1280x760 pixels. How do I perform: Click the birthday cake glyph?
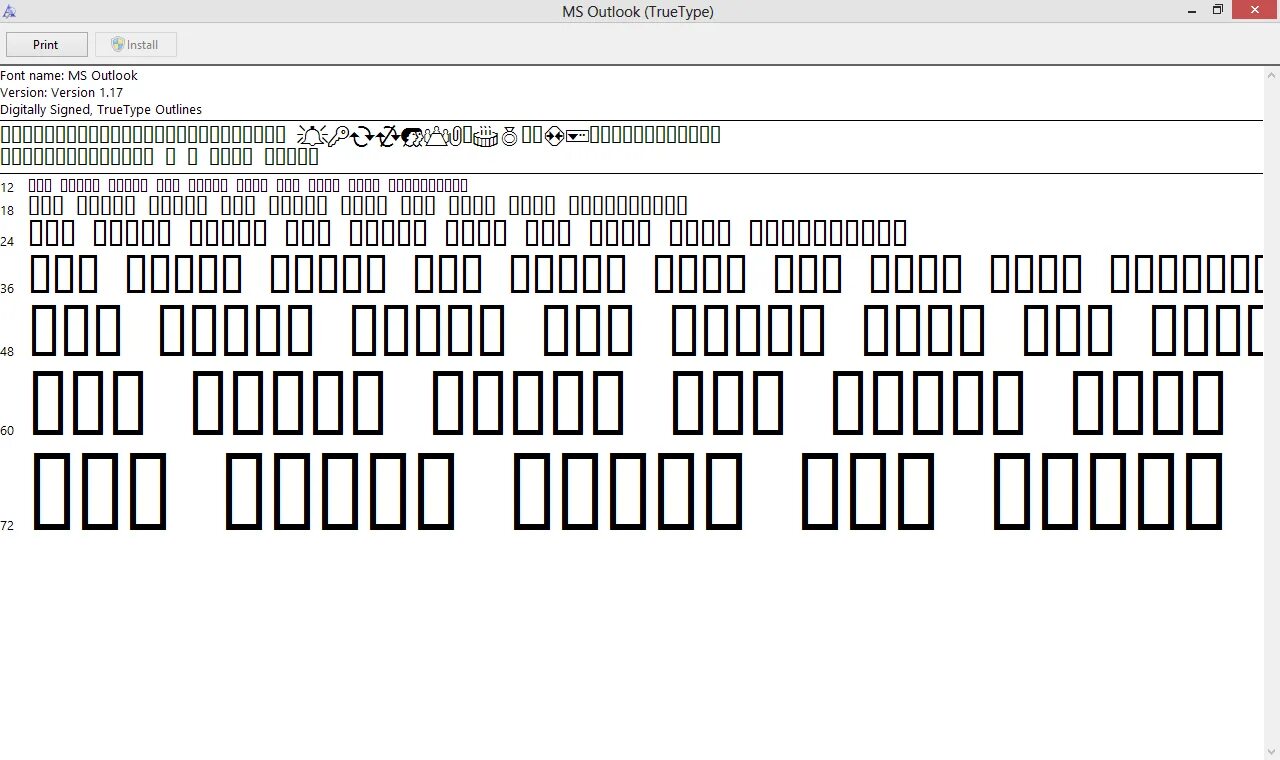pyautogui.click(x=485, y=136)
